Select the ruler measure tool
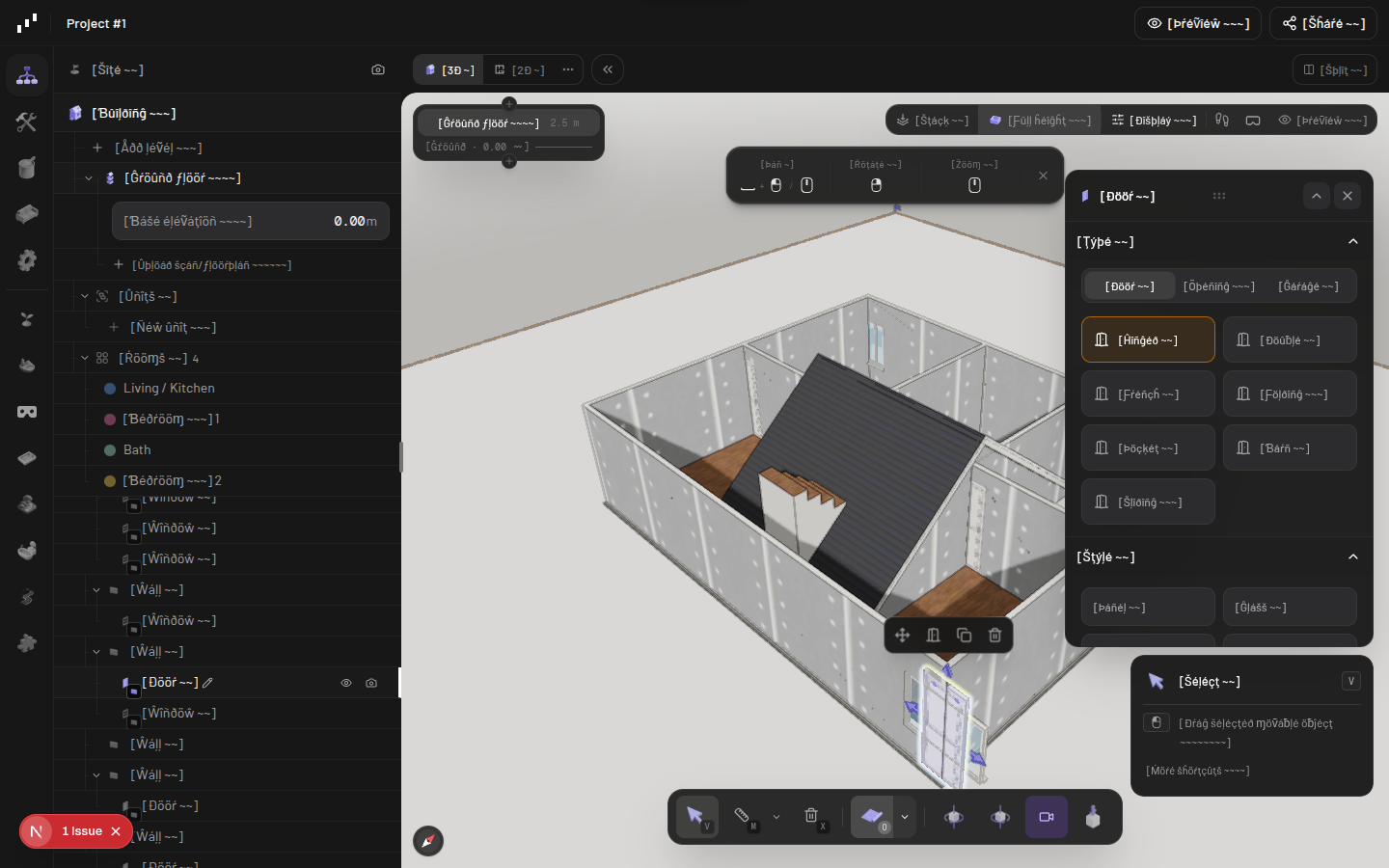 742,816
